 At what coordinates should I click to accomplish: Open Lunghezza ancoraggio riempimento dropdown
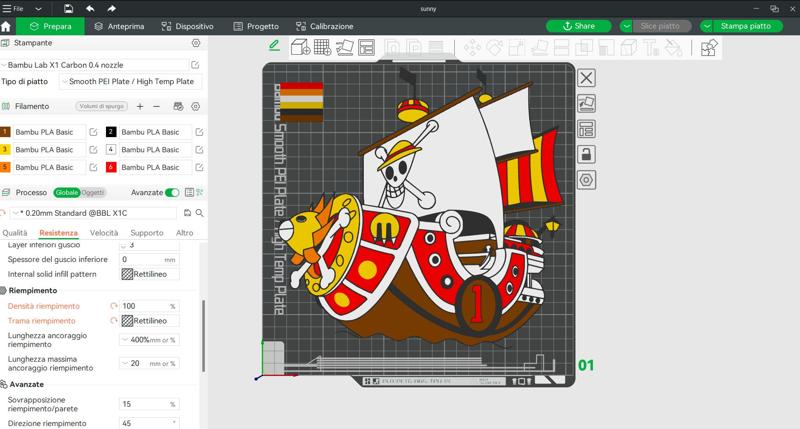coord(149,340)
